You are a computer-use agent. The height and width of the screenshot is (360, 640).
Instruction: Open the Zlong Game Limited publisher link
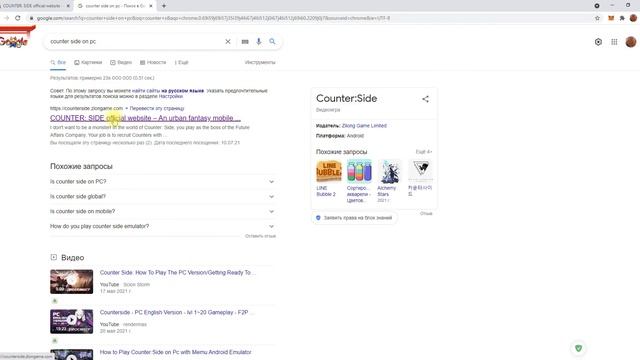(364, 126)
